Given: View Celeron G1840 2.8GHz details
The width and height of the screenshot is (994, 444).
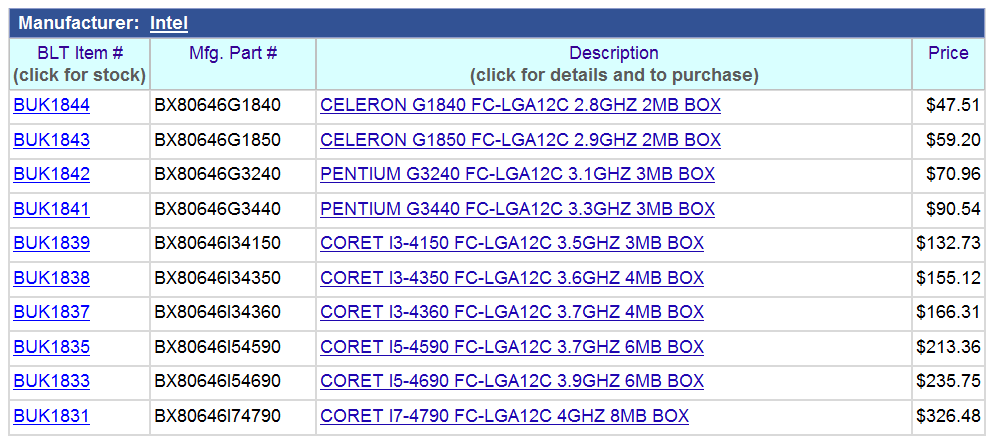Looking at the screenshot, I should point(520,105).
